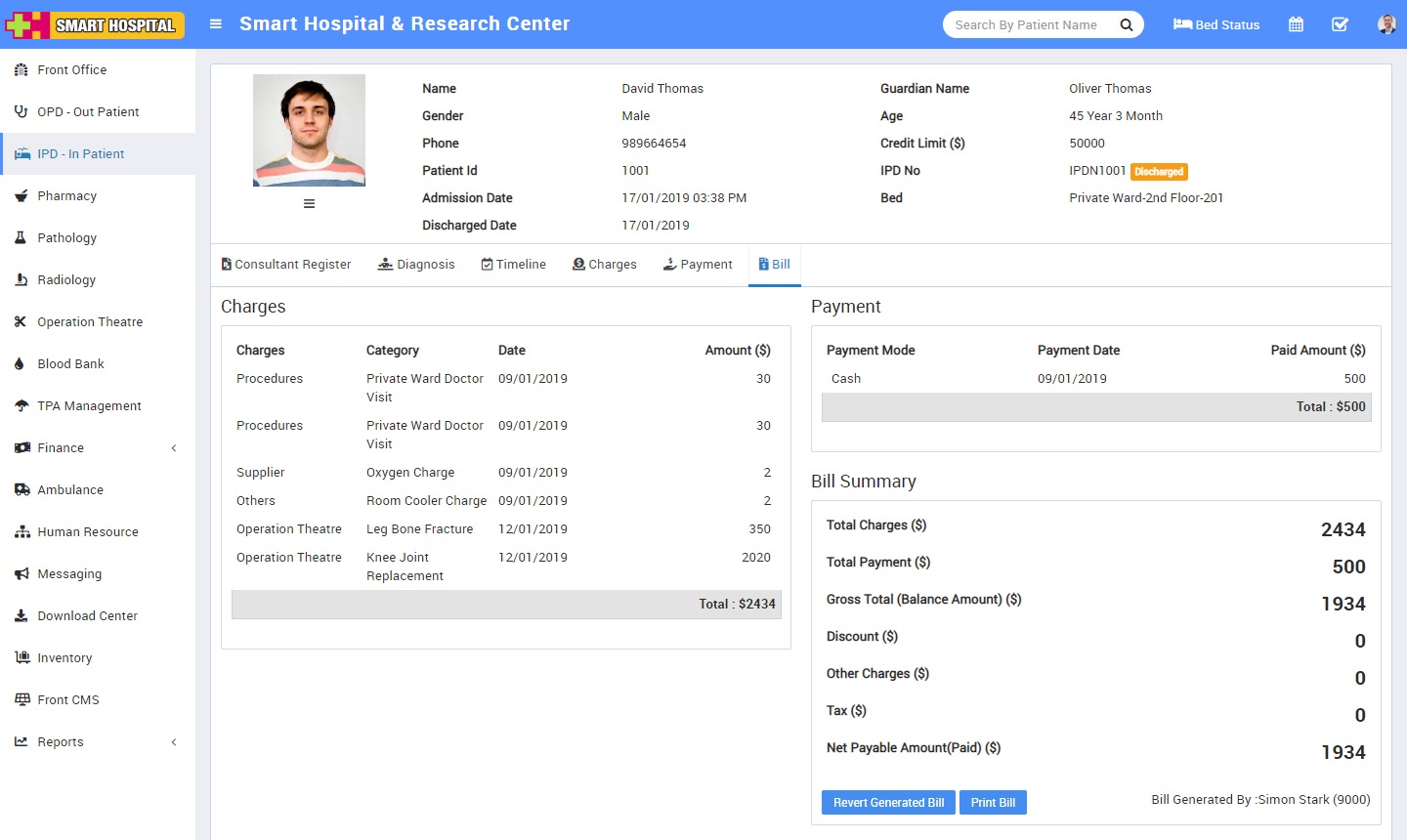Screen dimensions: 1407x840
Task: Click the patient photo thumbnail
Action: [x=309, y=130]
